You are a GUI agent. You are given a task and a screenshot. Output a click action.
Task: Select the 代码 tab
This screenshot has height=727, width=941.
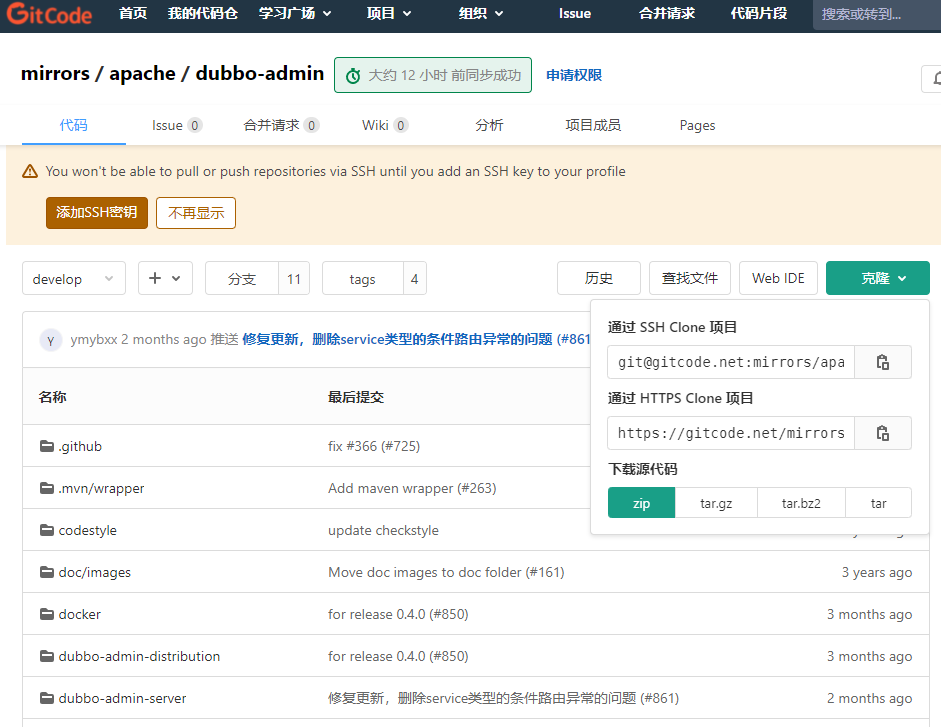point(74,125)
